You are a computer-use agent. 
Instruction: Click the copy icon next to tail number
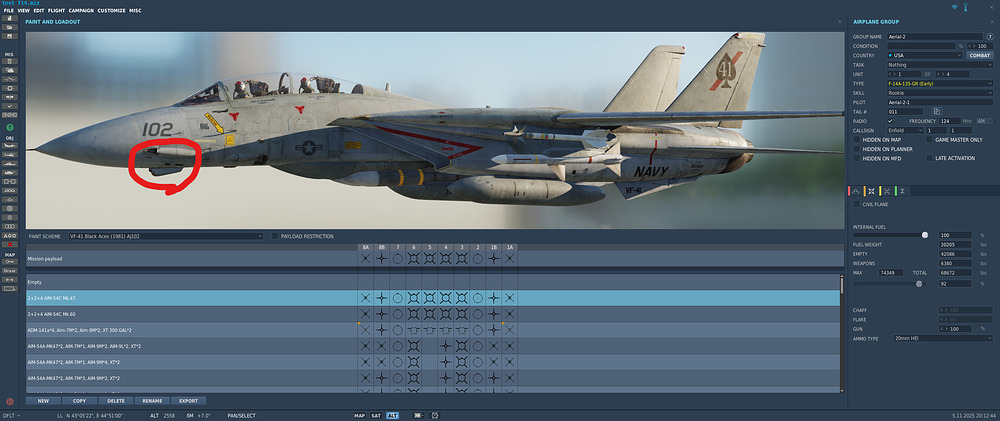tap(938, 111)
